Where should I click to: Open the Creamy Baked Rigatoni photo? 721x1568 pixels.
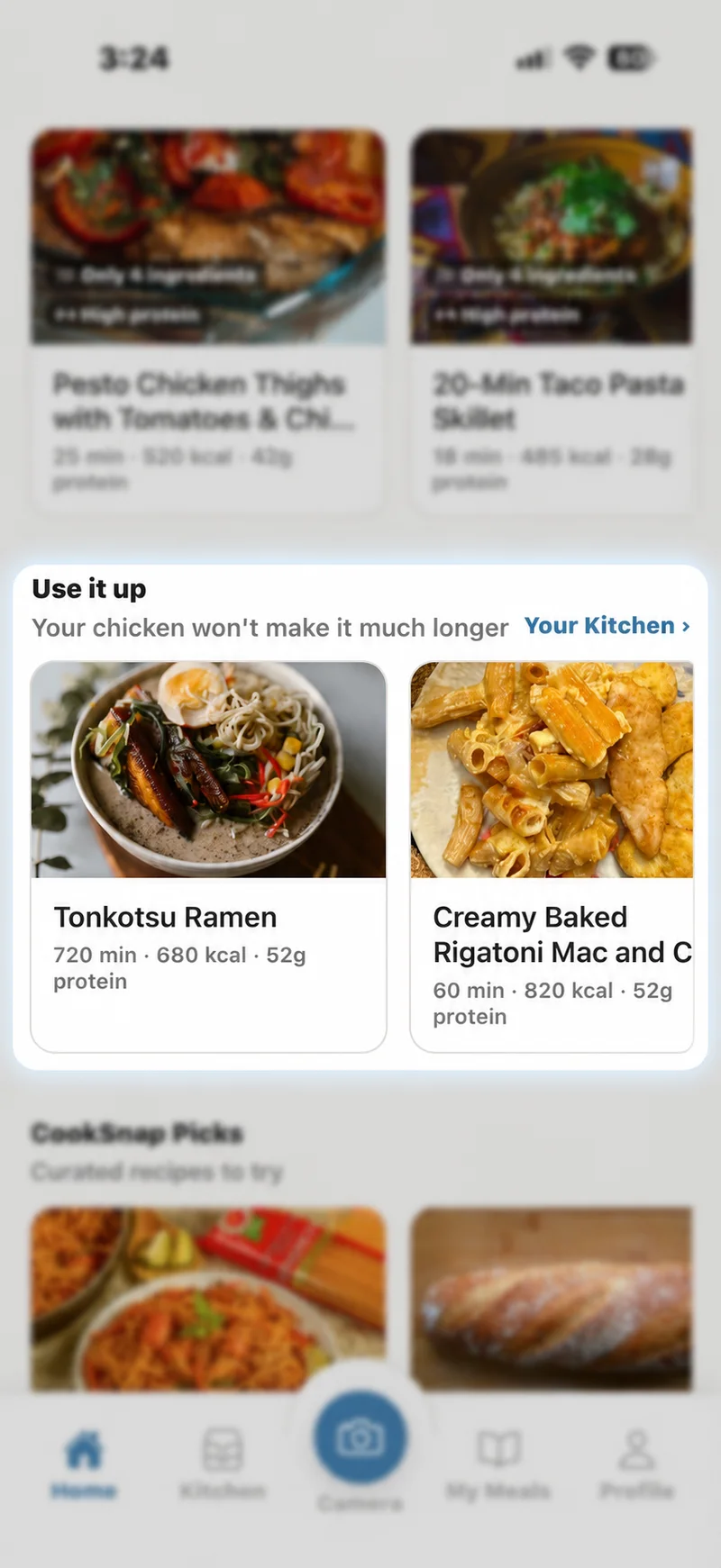[552, 770]
